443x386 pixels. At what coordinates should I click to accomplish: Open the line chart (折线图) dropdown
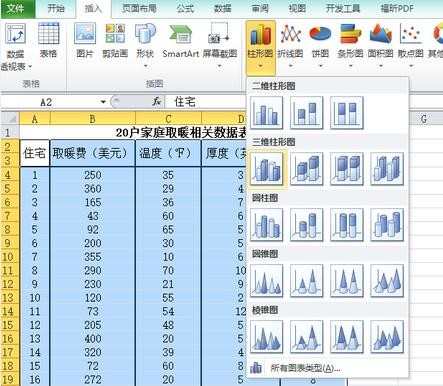290,66
